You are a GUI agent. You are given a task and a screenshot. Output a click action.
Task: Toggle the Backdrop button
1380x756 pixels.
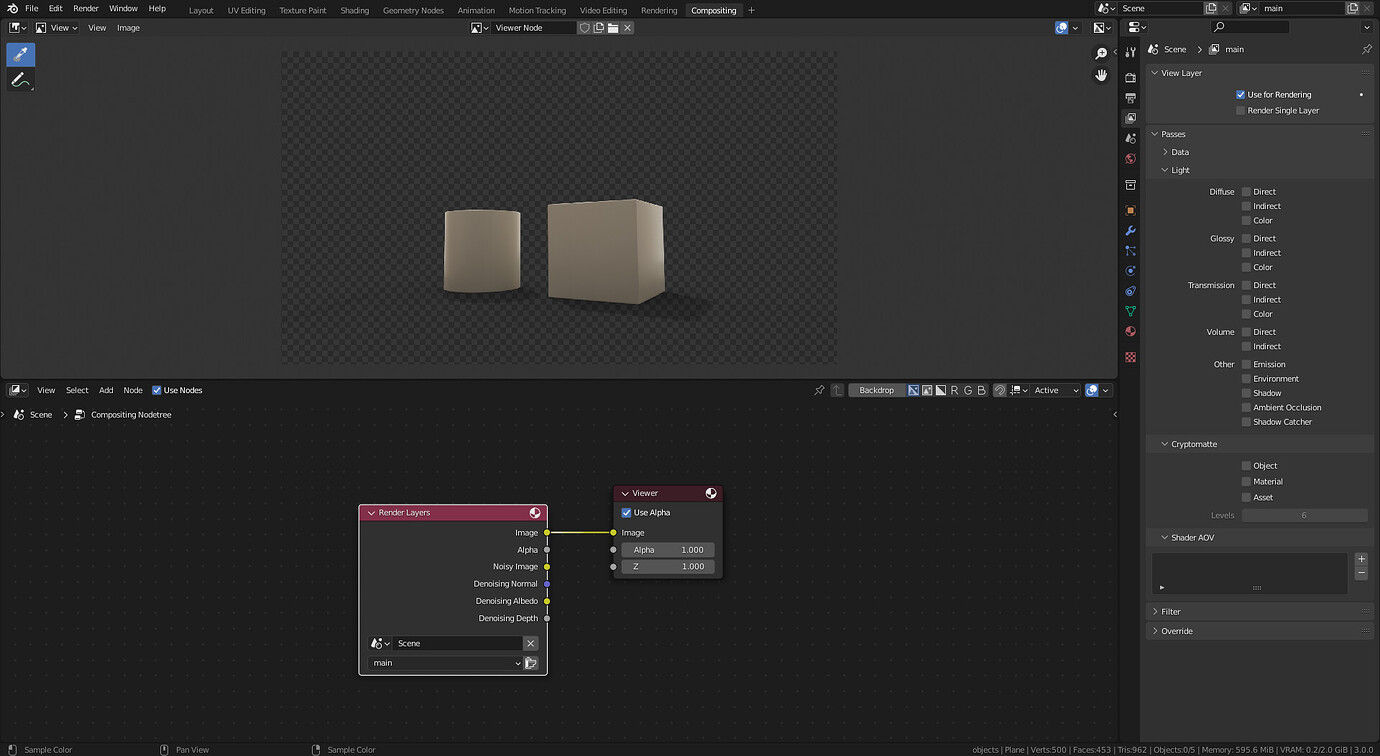point(877,390)
